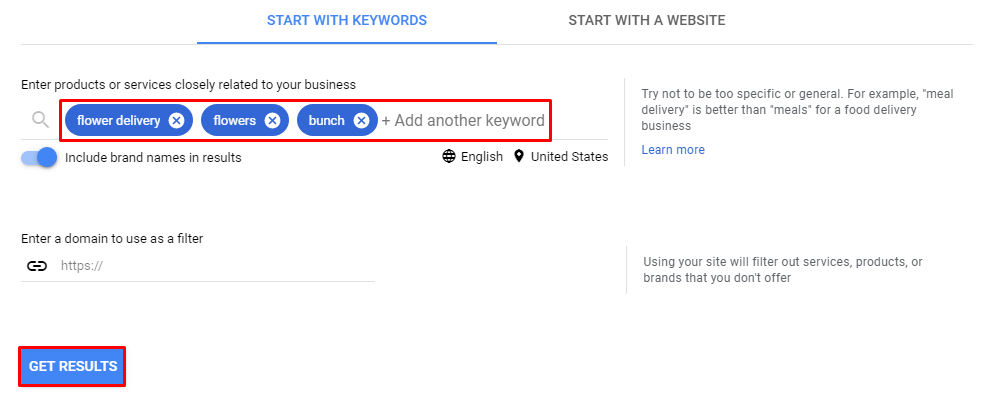The height and width of the screenshot is (407, 988).
Task: Click "Enter a domain to use as a filter" label
Action: tap(112, 238)
